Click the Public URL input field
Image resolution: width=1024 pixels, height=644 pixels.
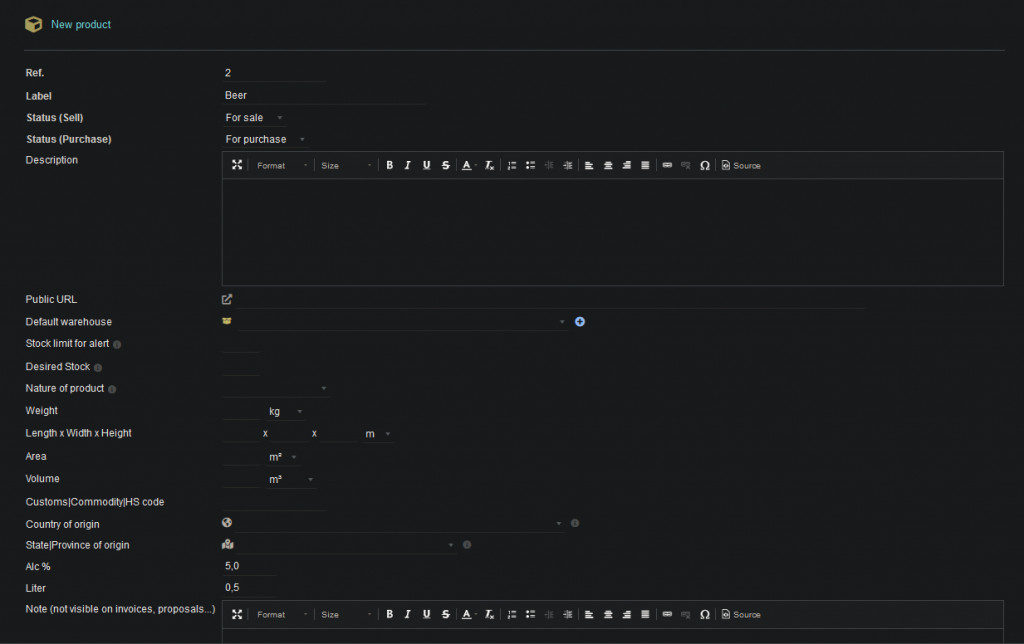(x=552, y=299)
